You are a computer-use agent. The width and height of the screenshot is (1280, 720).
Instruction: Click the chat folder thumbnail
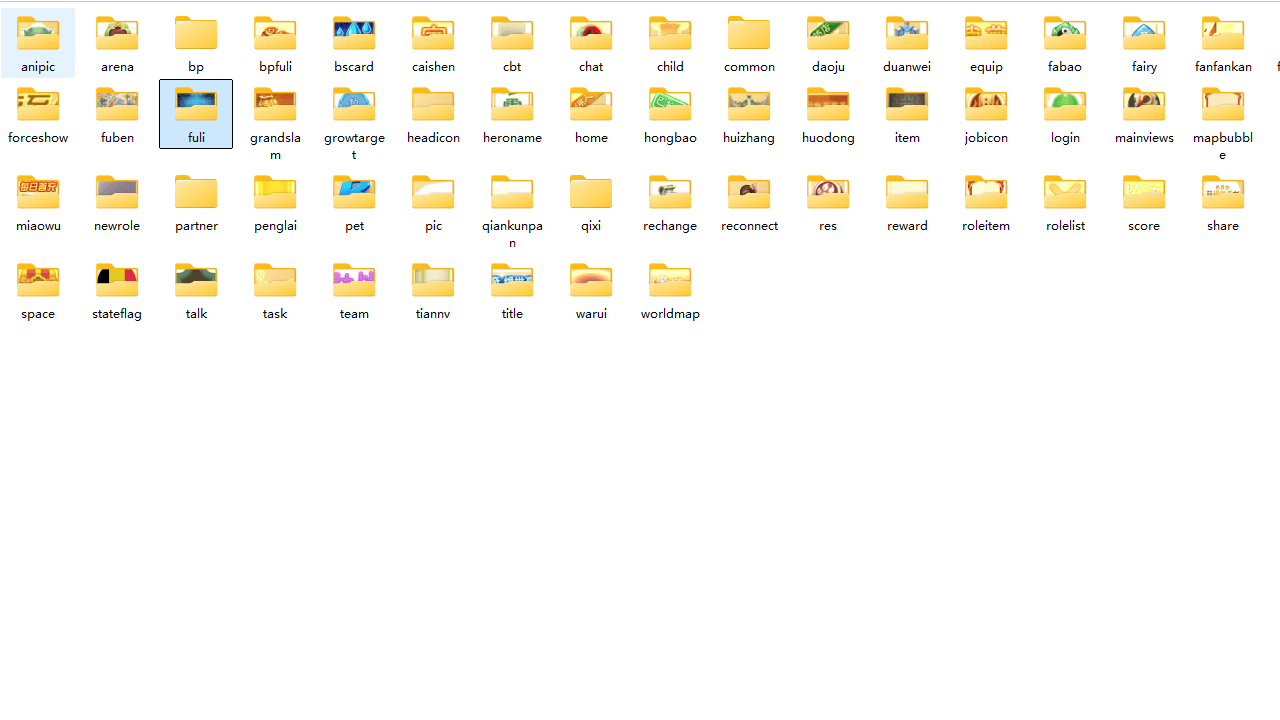(x=591, y=34)
